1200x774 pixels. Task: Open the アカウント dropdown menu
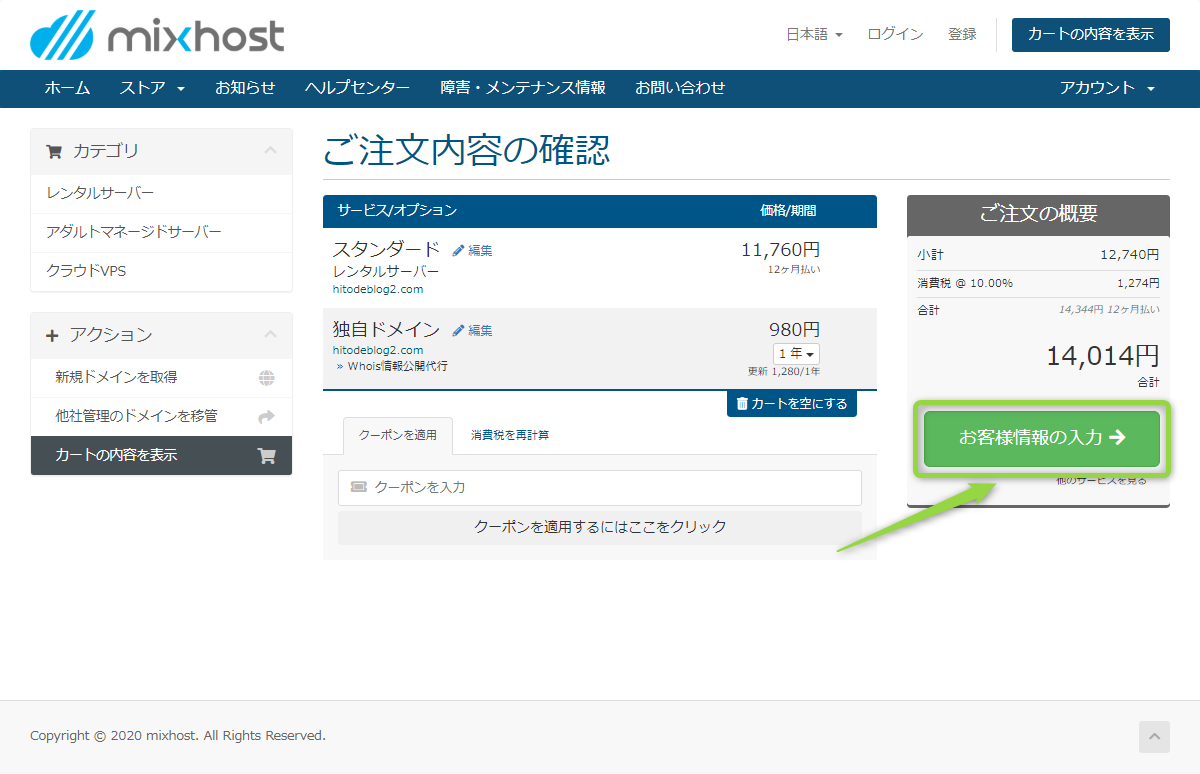point(1107,88)
